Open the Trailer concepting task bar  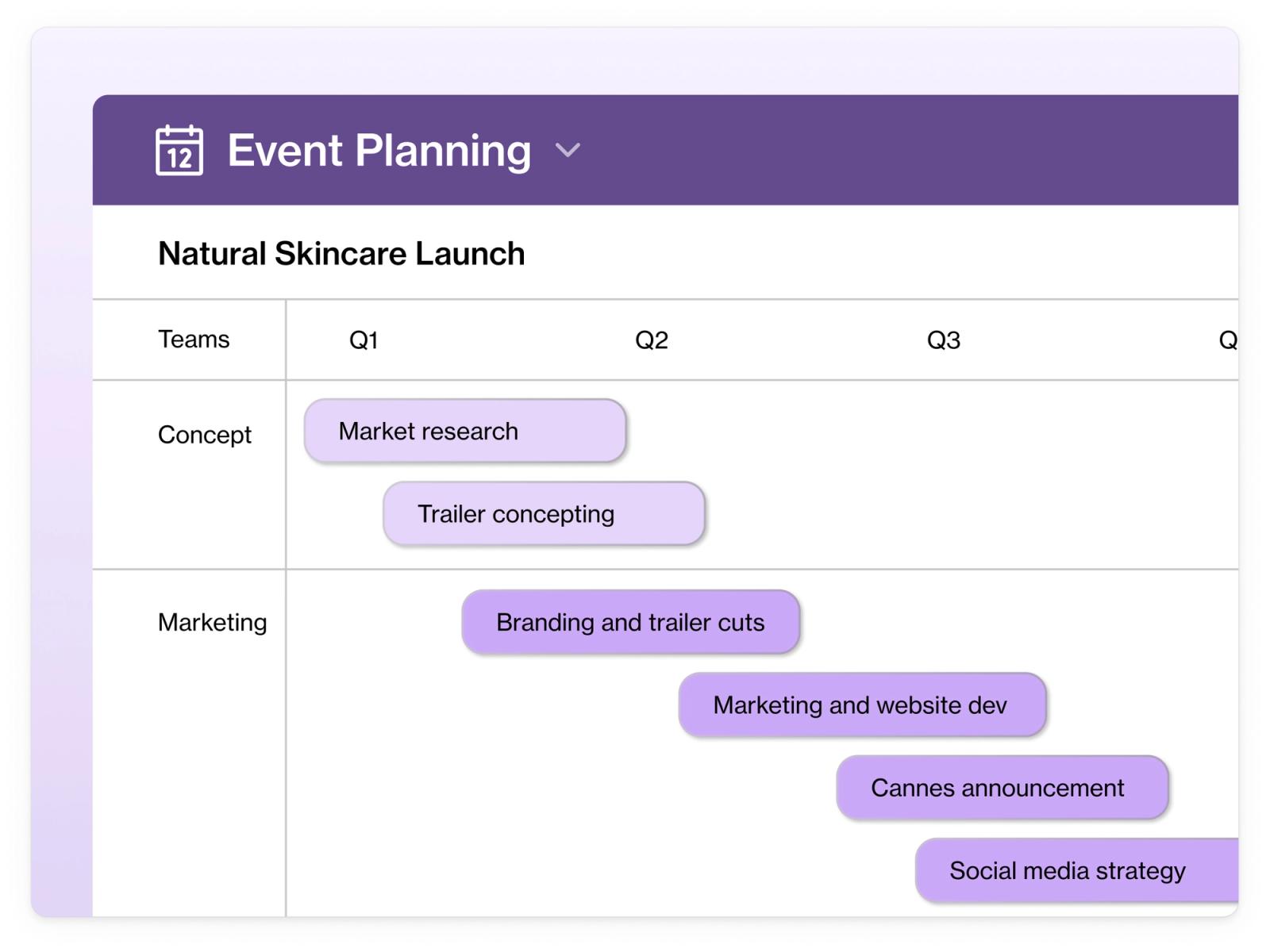544,513
